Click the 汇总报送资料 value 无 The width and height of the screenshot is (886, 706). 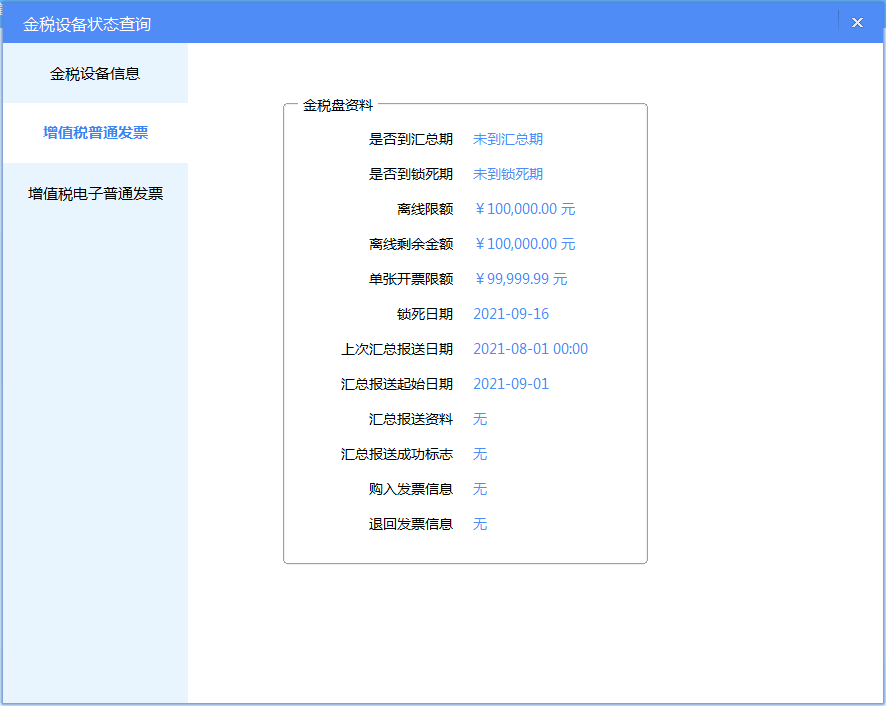[480, 419]
